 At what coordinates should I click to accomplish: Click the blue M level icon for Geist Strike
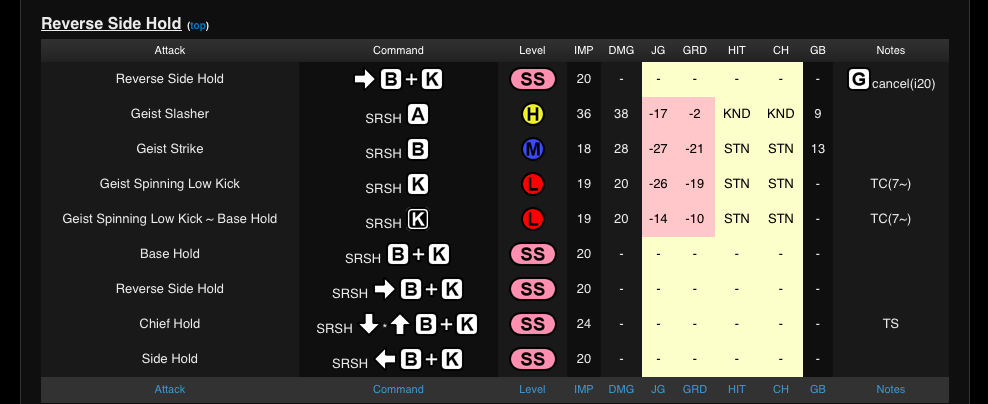(x=532, y=149)
